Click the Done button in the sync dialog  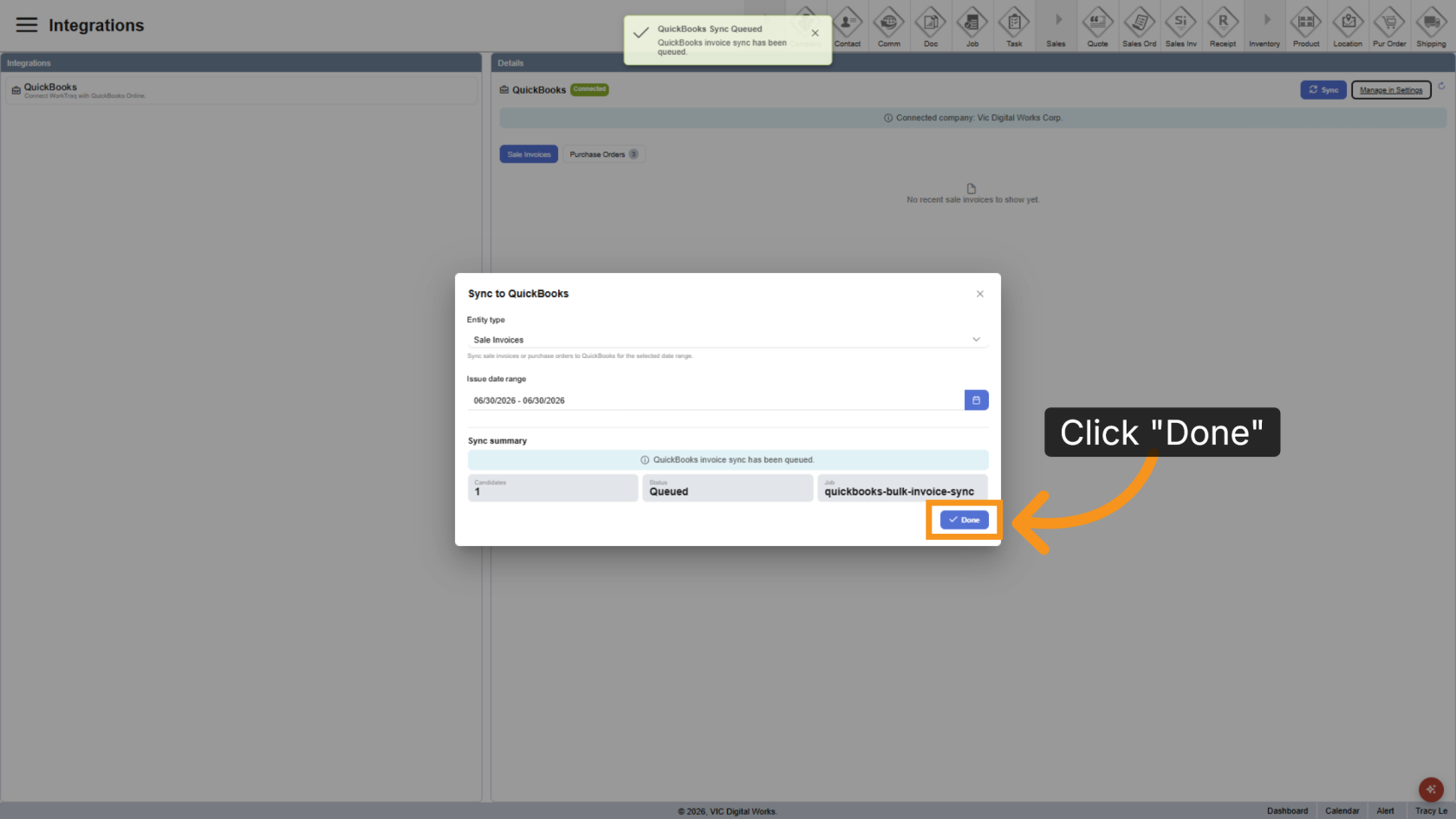pyautogui.click(x=964, y=520)
